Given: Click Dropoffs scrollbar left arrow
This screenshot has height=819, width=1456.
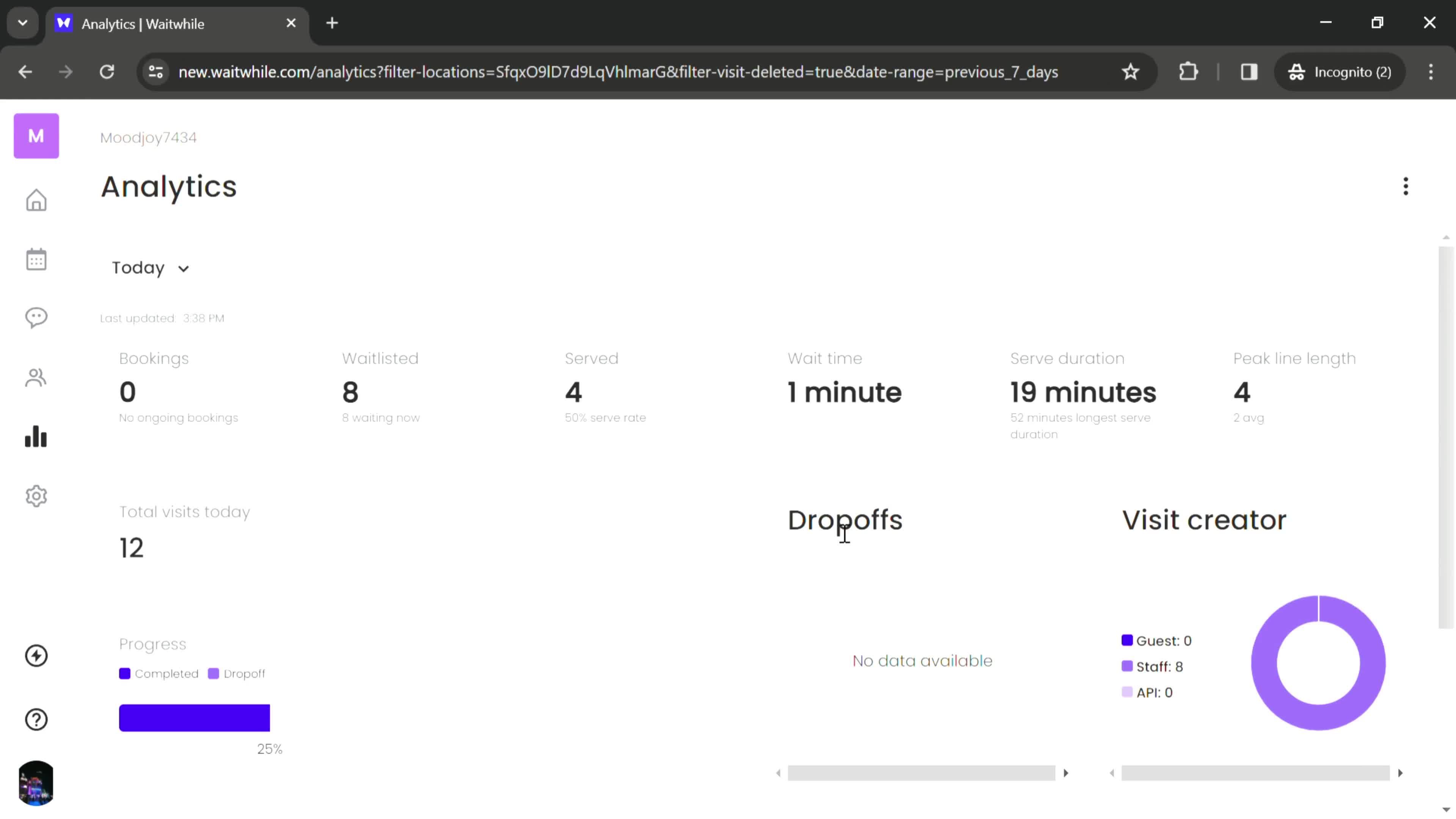Looking at the screenshot, I should pyautogui.click(x=778, y=773).
